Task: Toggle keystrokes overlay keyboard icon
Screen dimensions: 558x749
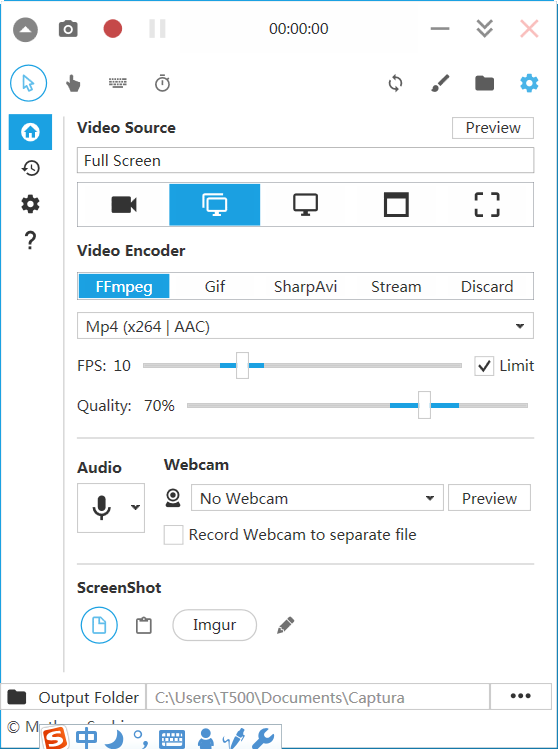Action: coord(118,83)
